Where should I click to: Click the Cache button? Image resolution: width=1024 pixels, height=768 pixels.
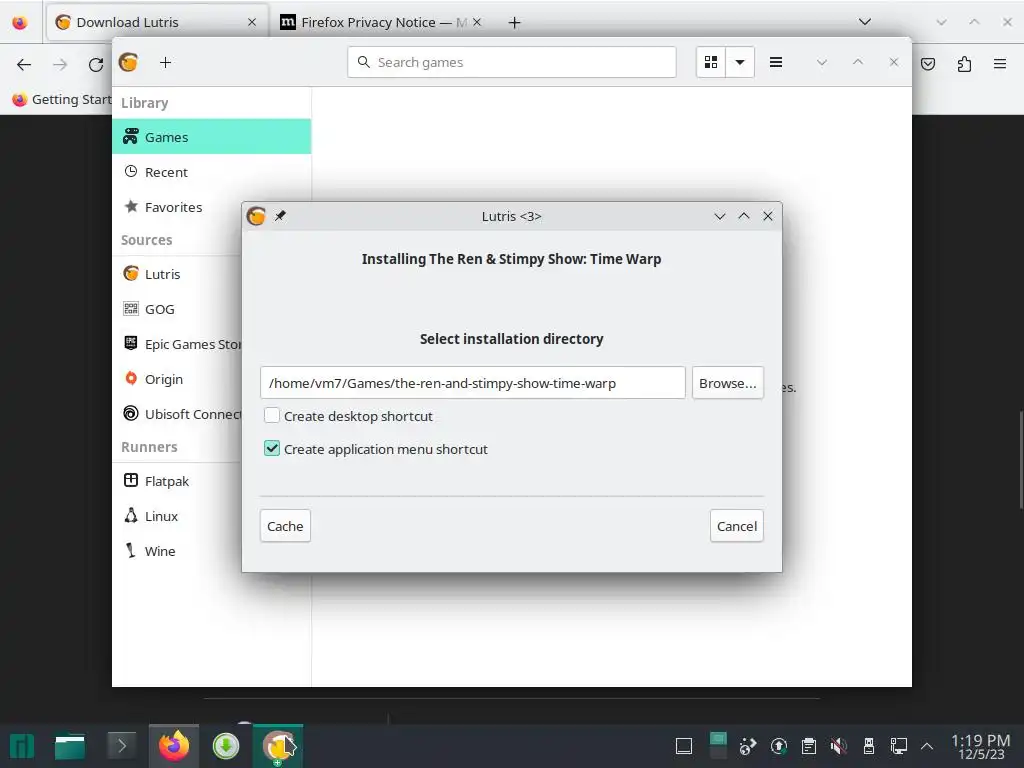point(285,526)
